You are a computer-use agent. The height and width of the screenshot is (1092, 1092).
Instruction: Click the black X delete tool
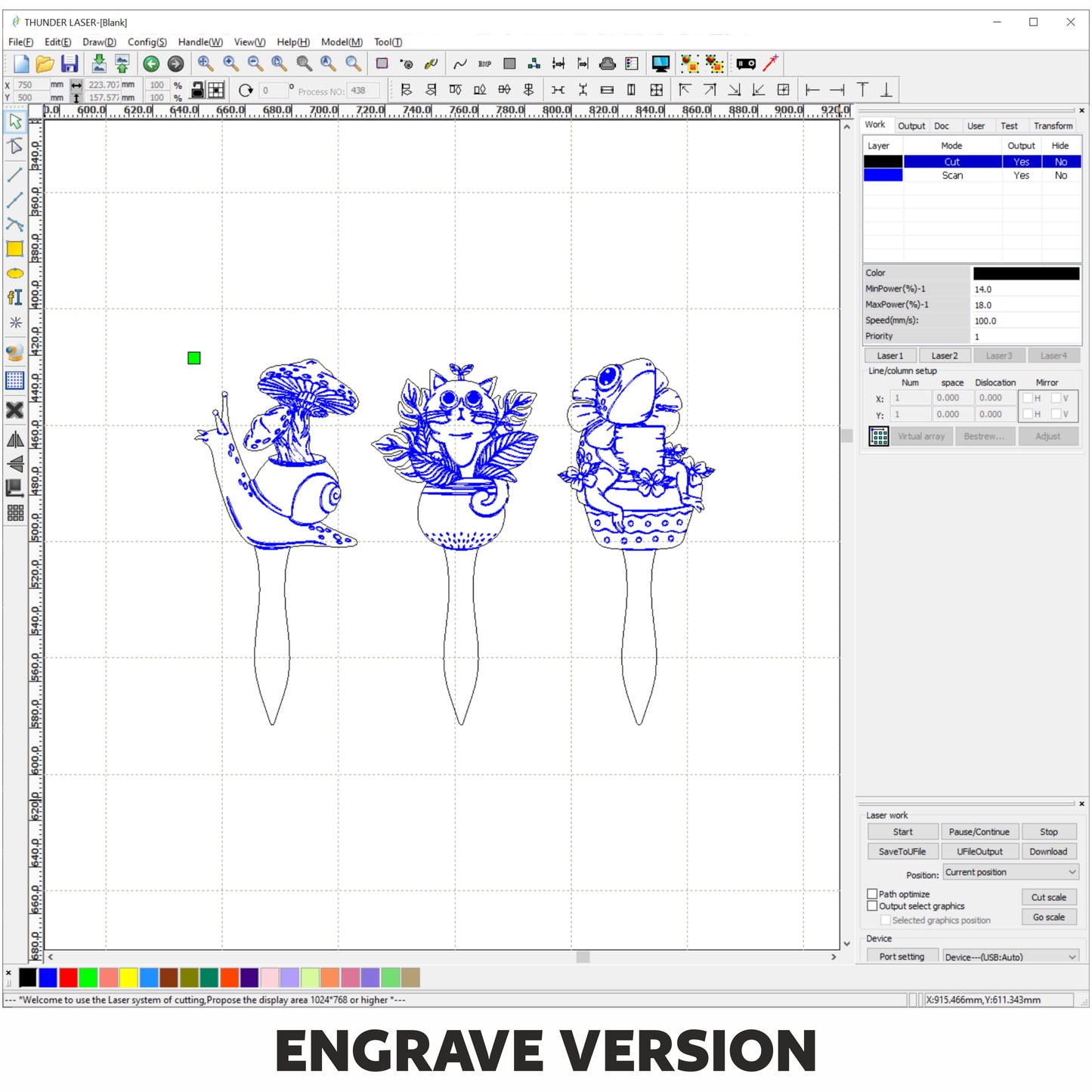click(14, 410)
